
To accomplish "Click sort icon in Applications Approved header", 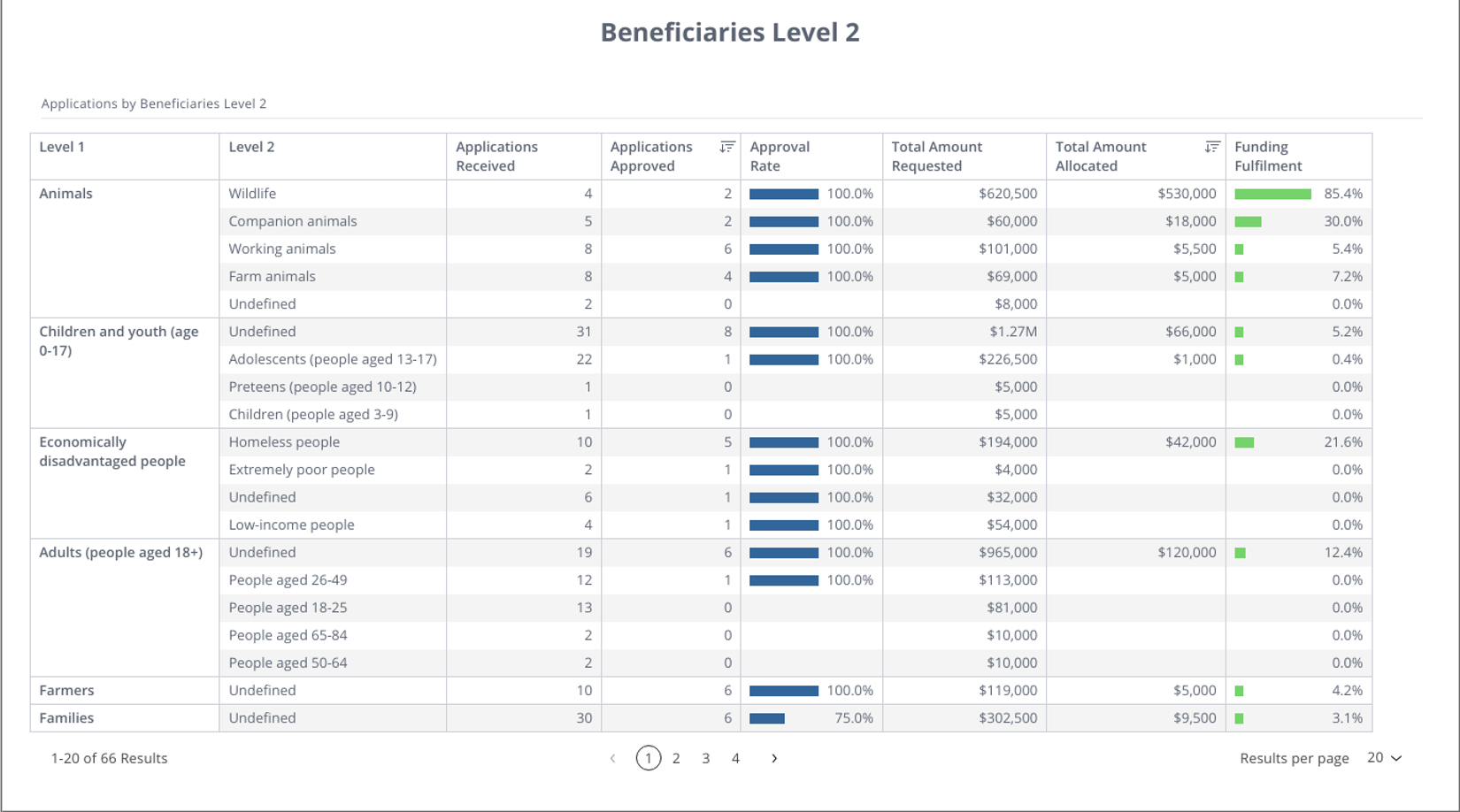I will coord(727,147).
